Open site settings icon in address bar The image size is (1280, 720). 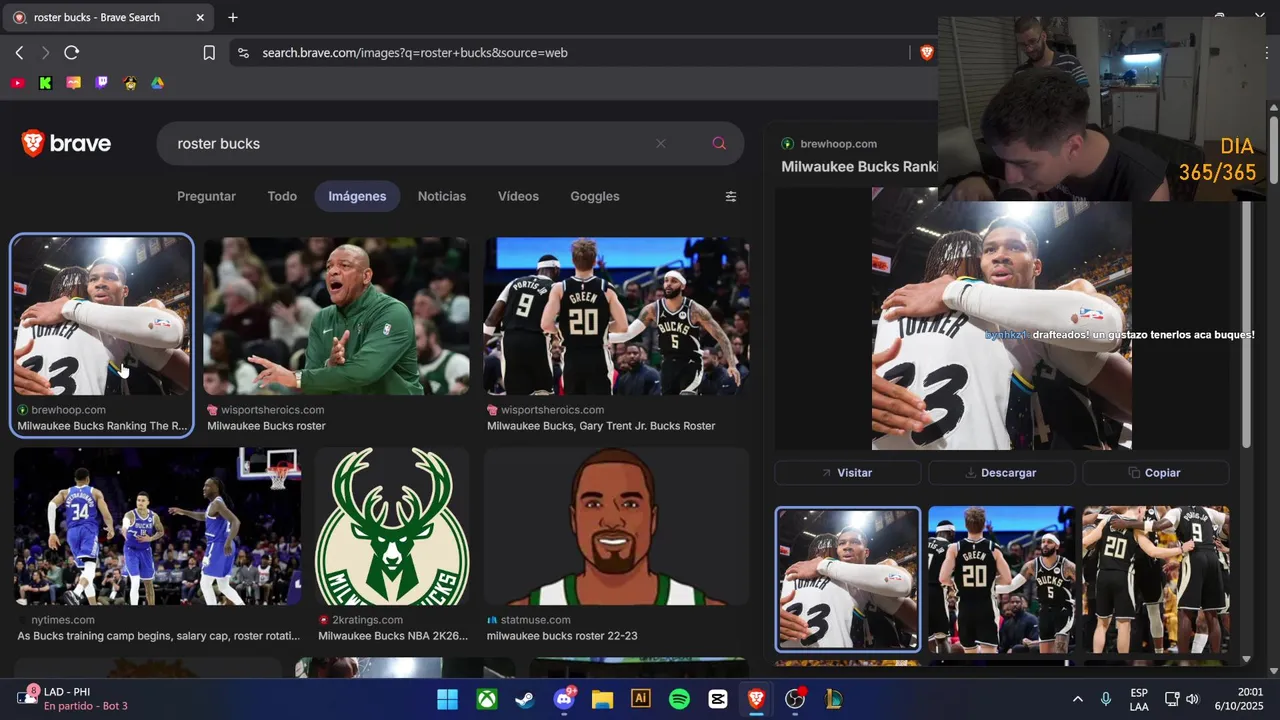tap(243, 53)
